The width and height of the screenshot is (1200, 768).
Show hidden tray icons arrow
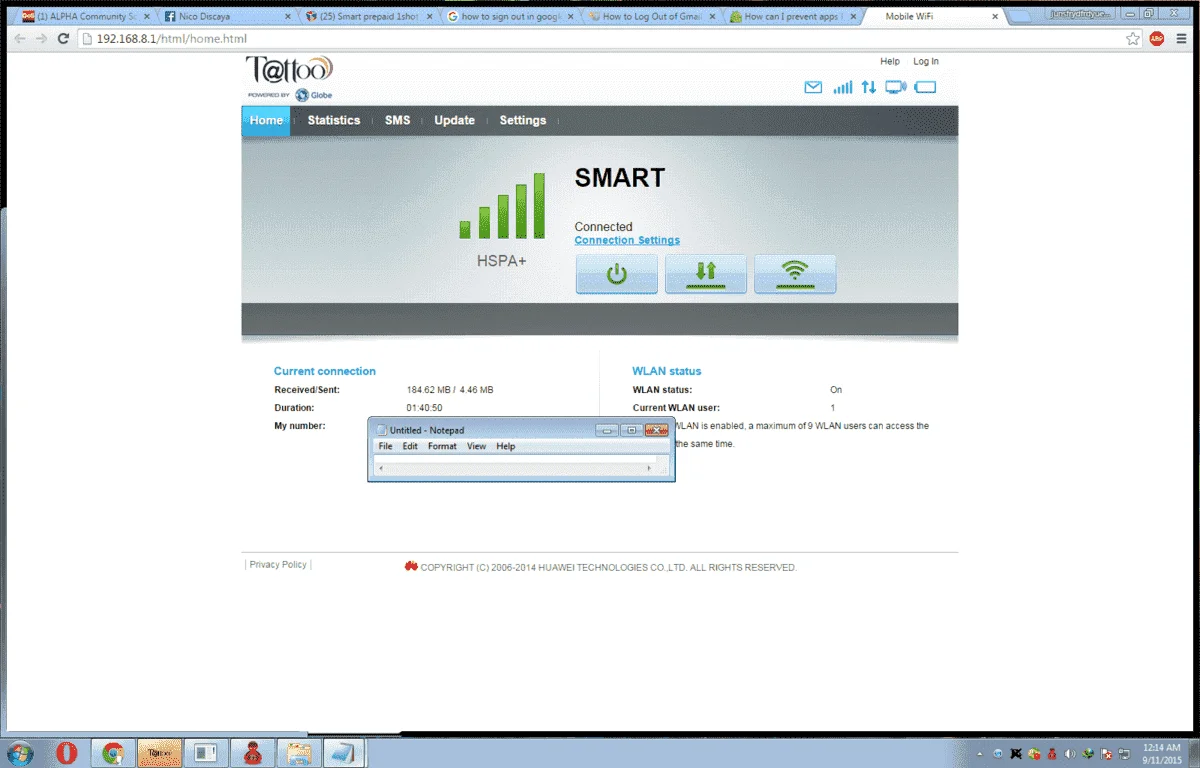981,753
